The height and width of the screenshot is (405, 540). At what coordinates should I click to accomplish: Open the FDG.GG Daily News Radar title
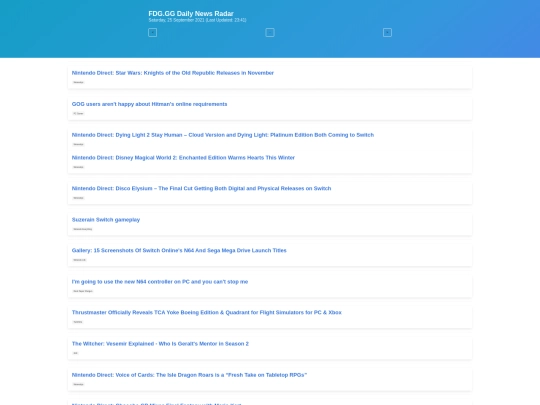pos(191,13)
